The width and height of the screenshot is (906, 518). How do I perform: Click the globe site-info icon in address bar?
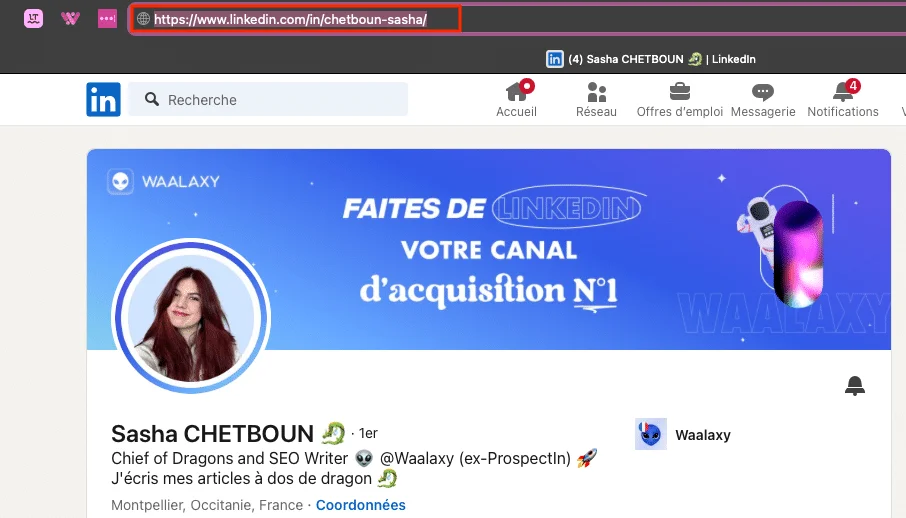click(x=143, y=19)
